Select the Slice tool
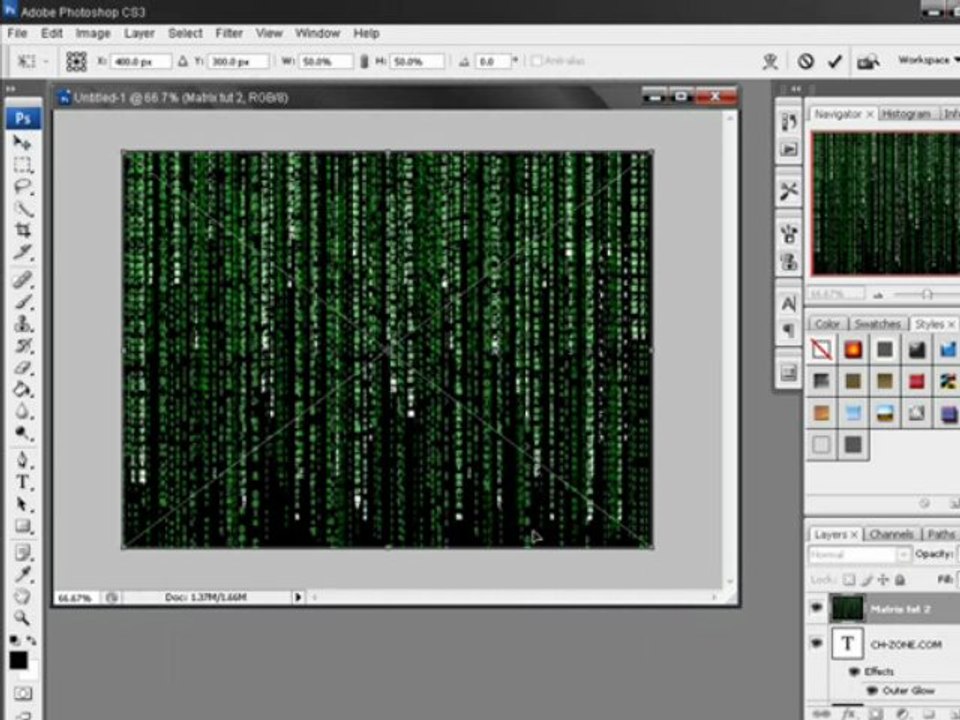The image size is (960, 720). pos(23,252)
